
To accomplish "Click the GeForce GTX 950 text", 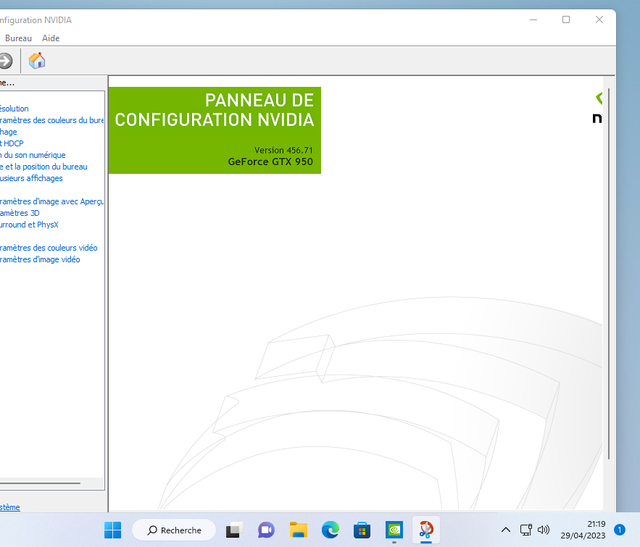I will coord(270,162).
